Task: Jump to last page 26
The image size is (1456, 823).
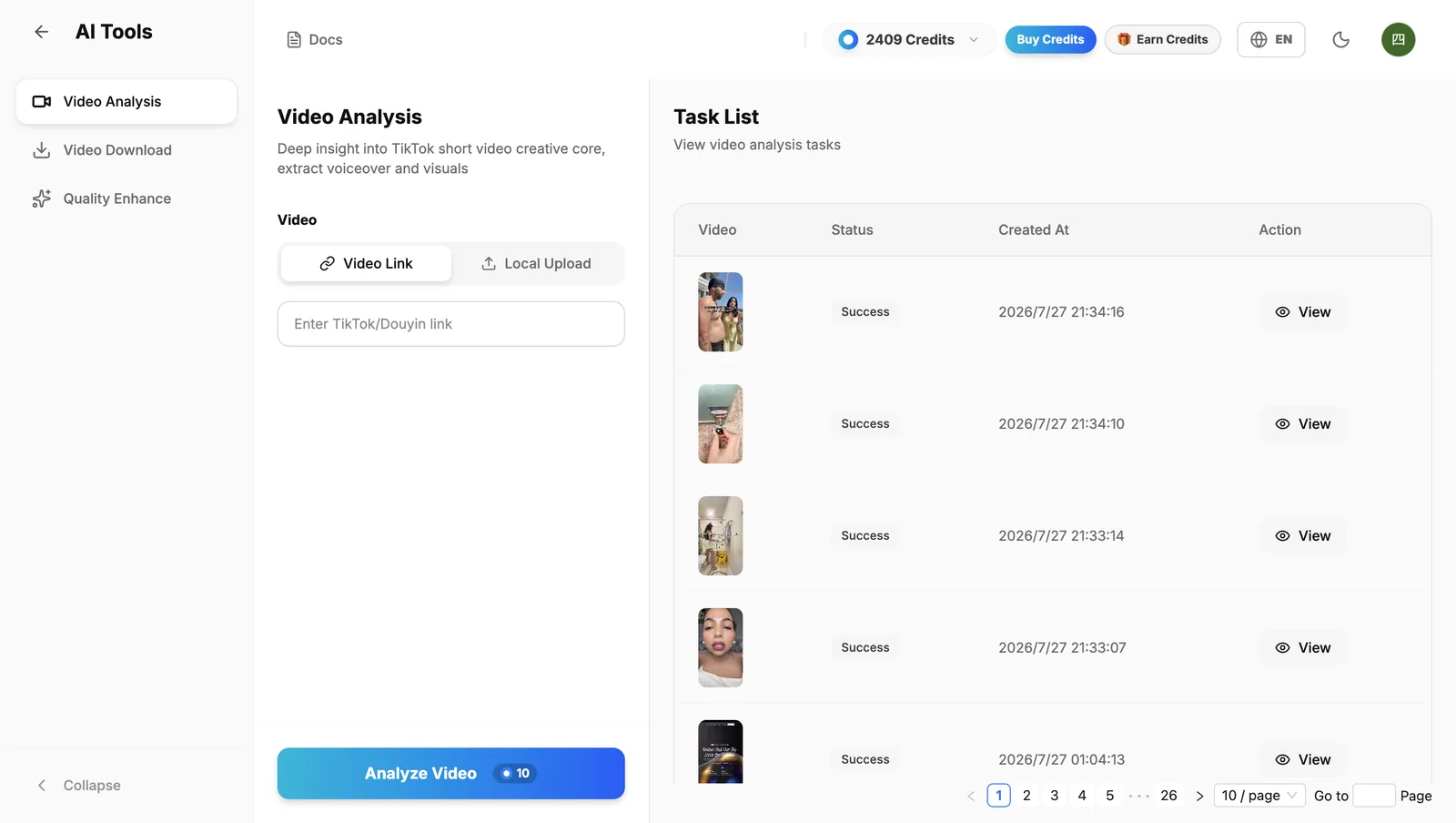Action: point(1168,796)
